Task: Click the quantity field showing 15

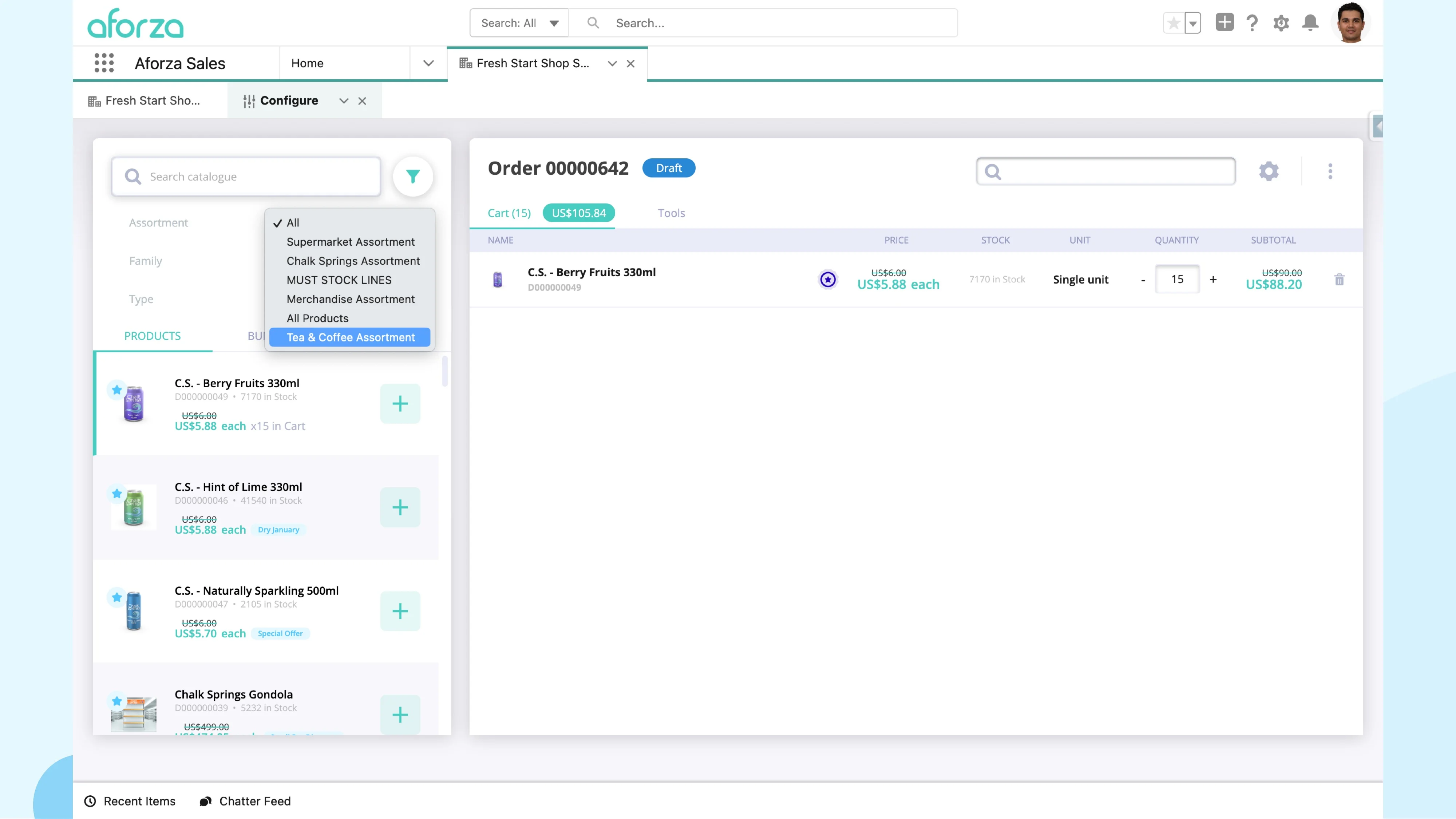Action: tap(1177, 279)
